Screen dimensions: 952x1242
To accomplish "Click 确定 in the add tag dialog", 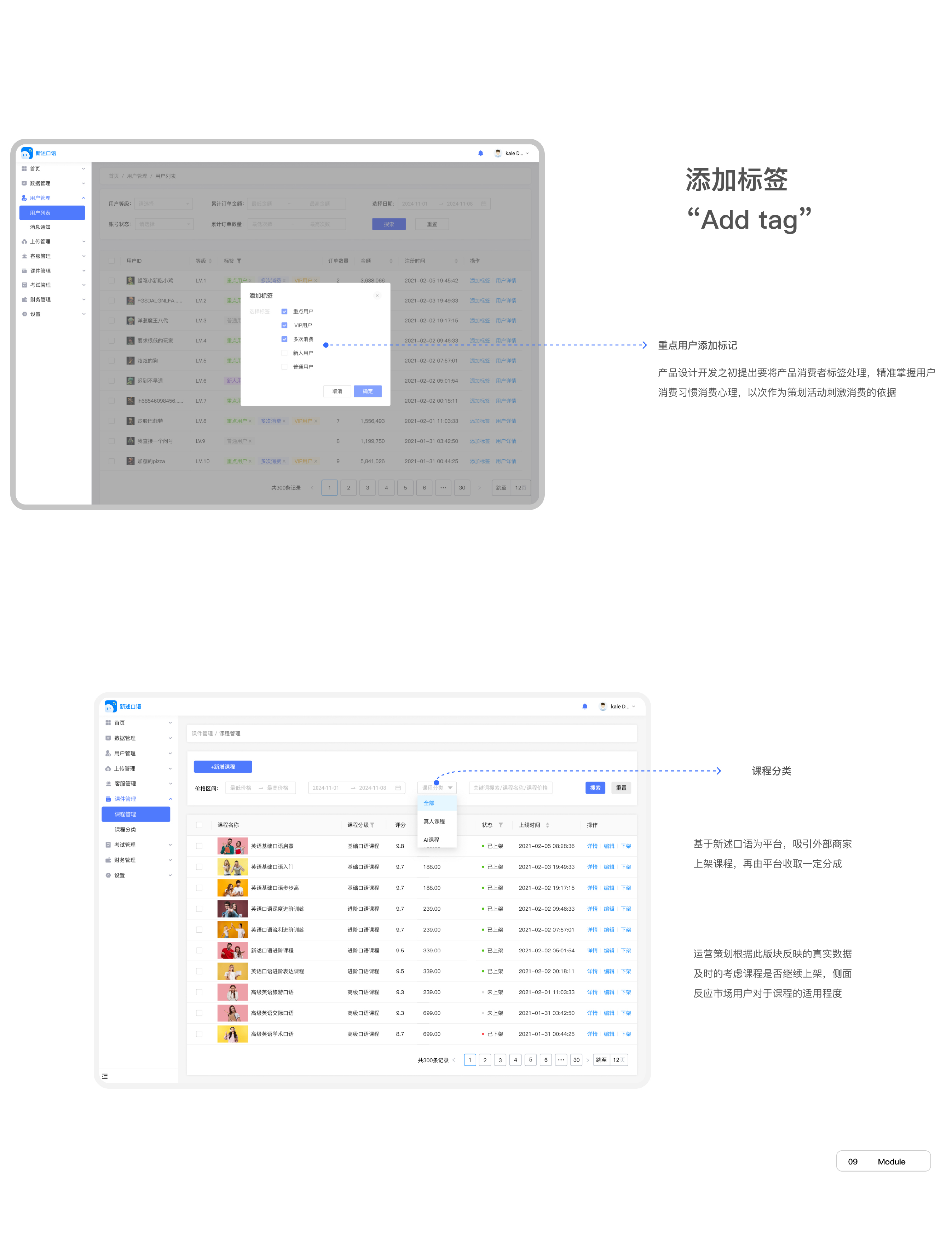I will pos(367,391).
